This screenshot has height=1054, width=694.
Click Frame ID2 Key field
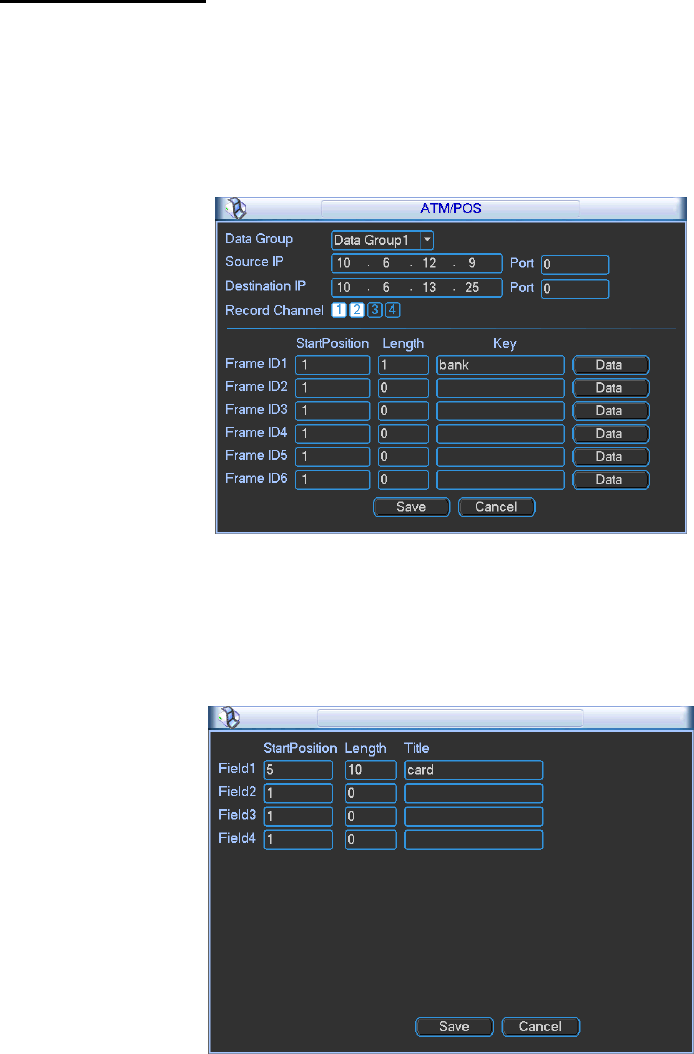[500, 388]
